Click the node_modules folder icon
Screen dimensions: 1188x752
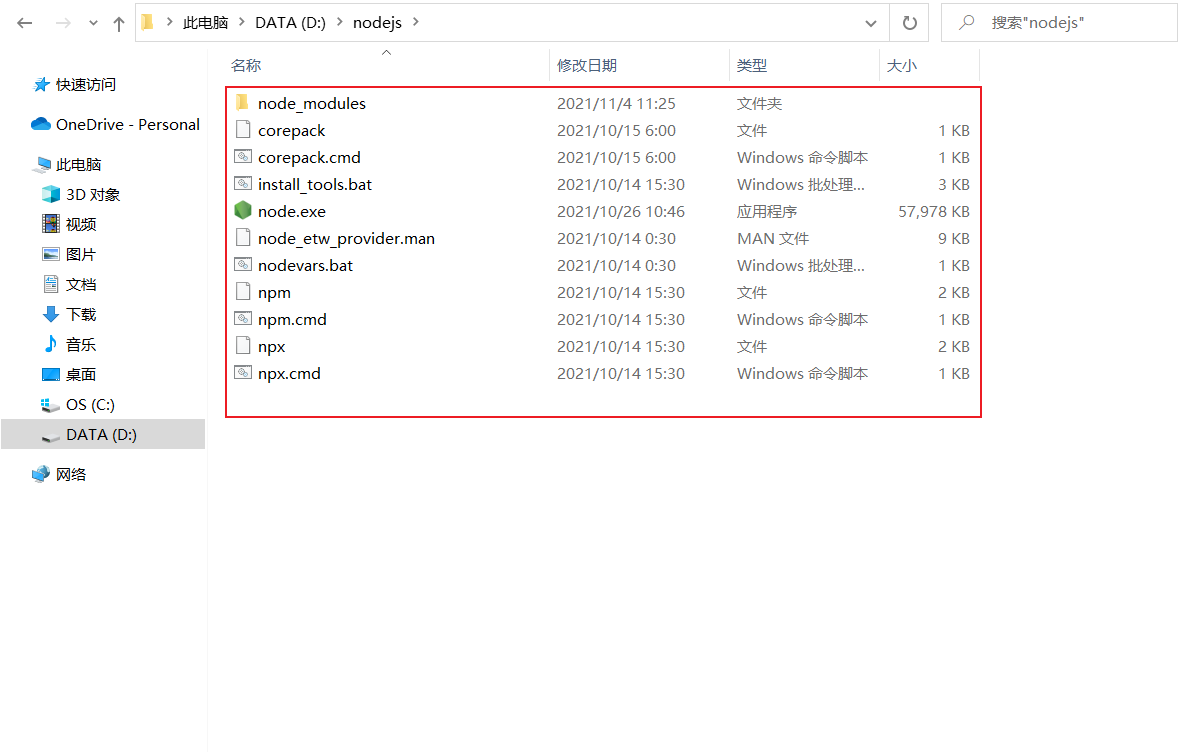[242, 102]
